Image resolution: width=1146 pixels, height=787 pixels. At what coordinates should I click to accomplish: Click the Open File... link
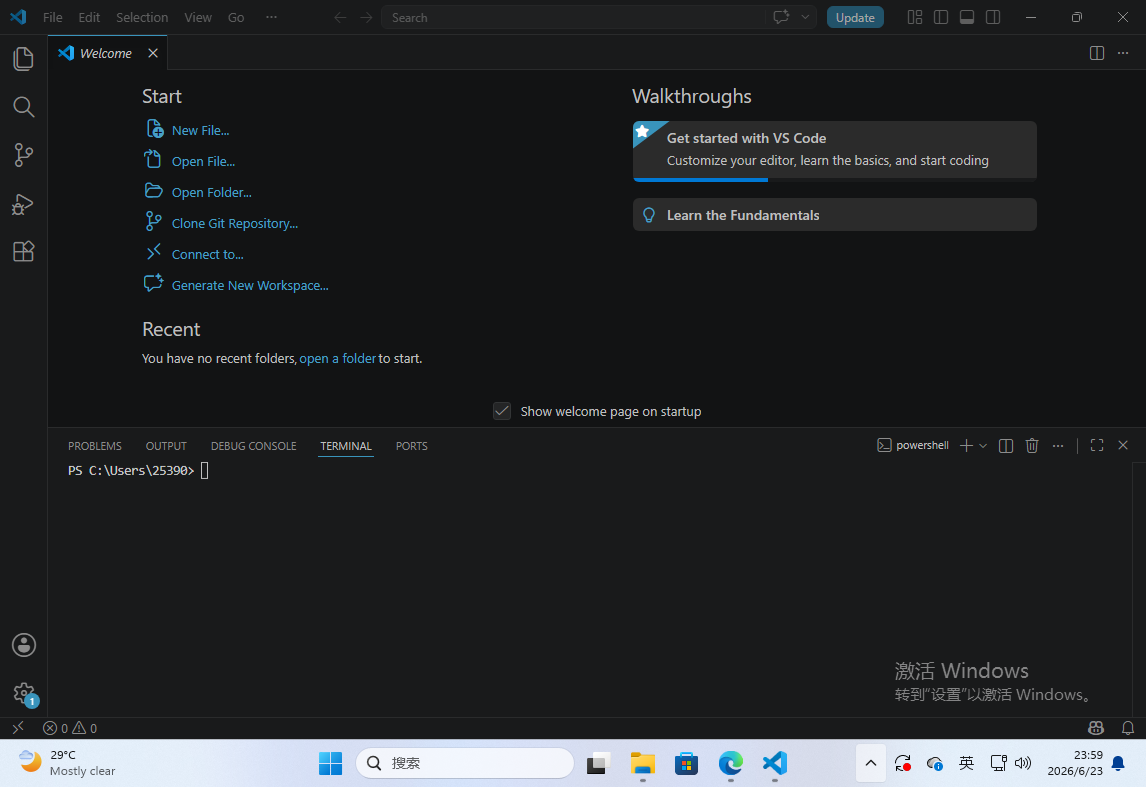[x=203, y=161]
